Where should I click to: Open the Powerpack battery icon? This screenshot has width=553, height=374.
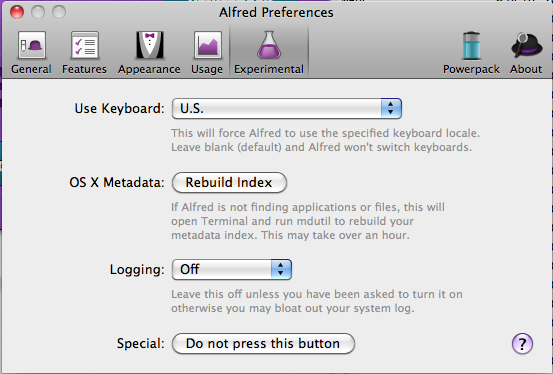coord(471,45)
